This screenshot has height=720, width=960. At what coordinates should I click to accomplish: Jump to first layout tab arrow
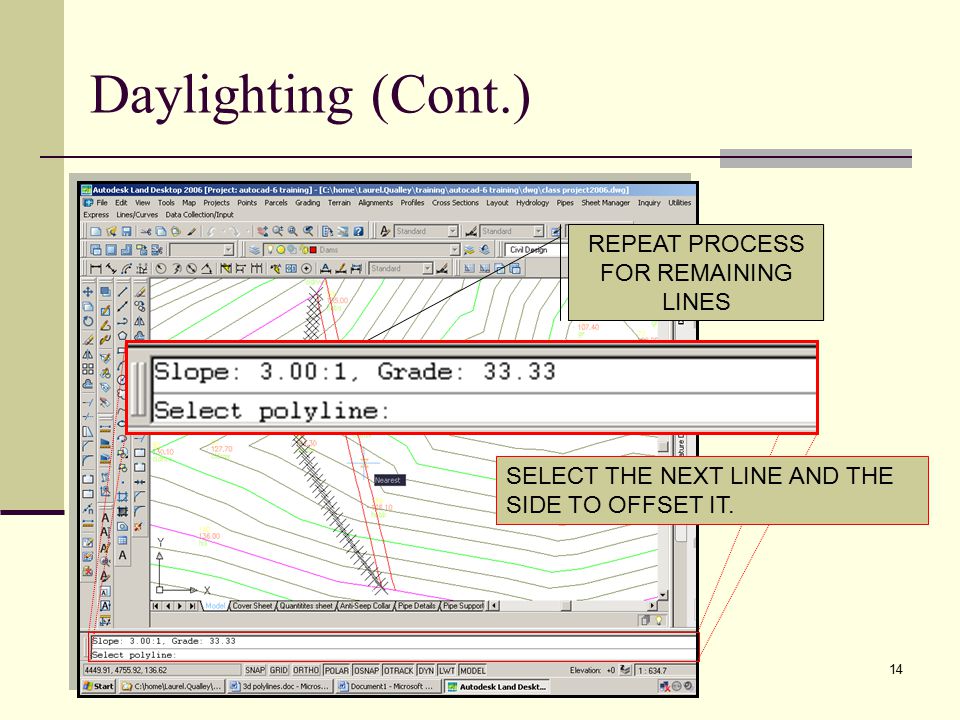156,606
